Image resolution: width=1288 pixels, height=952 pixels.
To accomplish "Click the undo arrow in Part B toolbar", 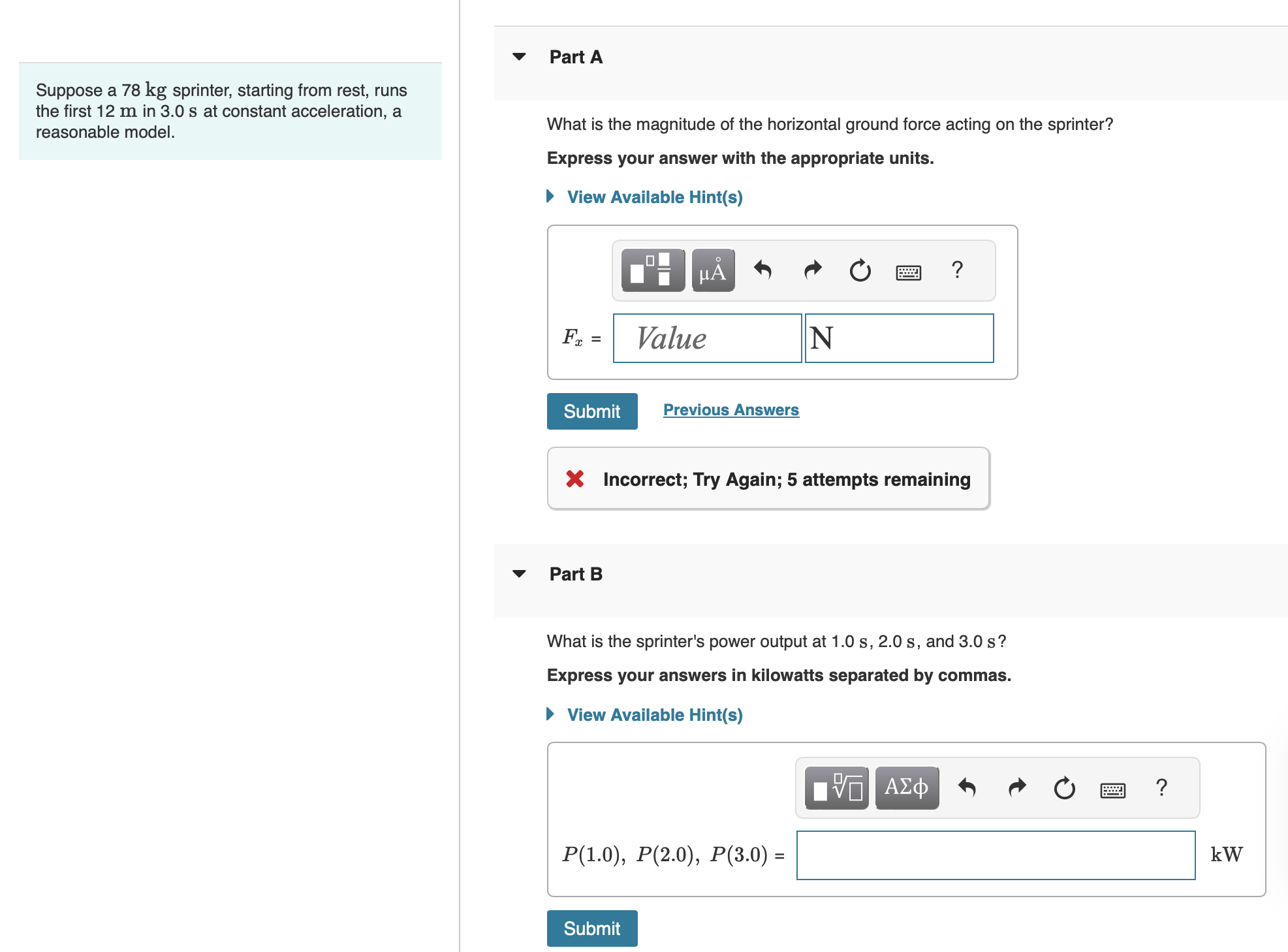I will click(967, 788).
